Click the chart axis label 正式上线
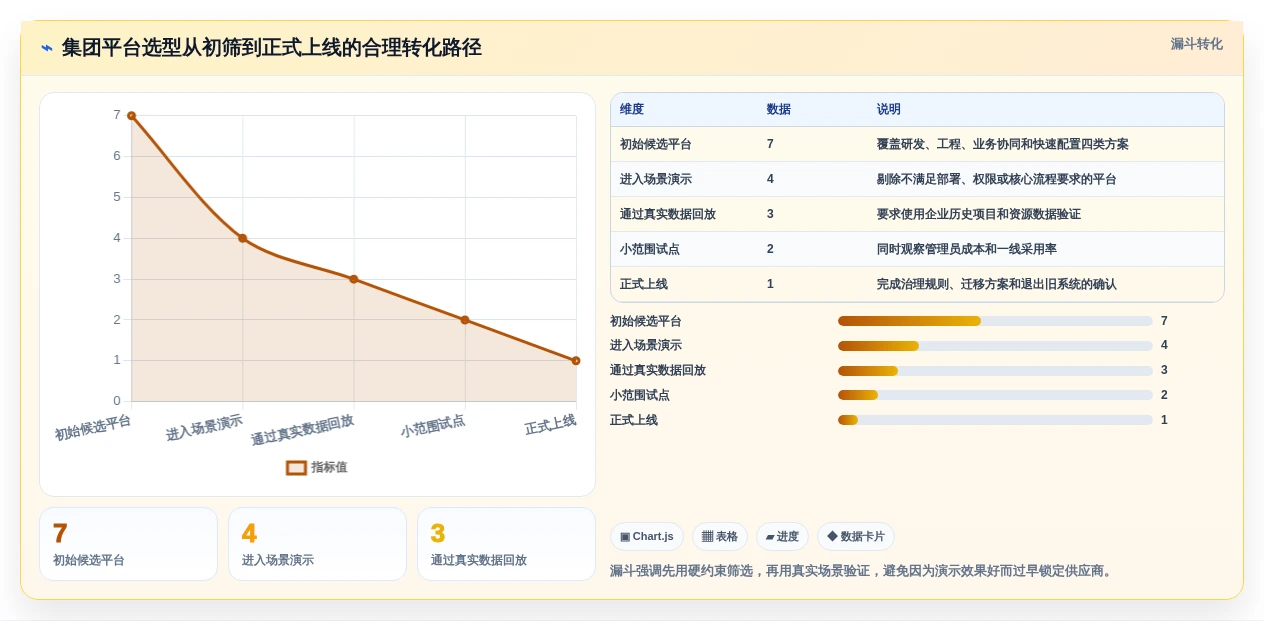This screenshot has width=1264, height=621. (551, 424)
